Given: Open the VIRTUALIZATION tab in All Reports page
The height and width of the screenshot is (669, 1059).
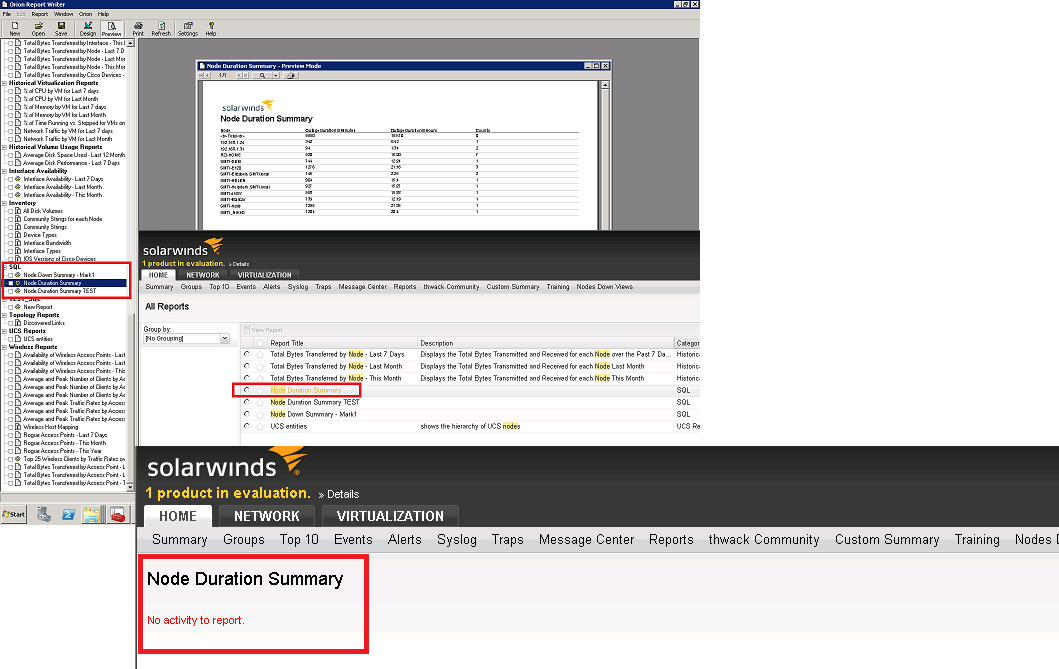Looking at the screenshot, I should coord(264,275).
